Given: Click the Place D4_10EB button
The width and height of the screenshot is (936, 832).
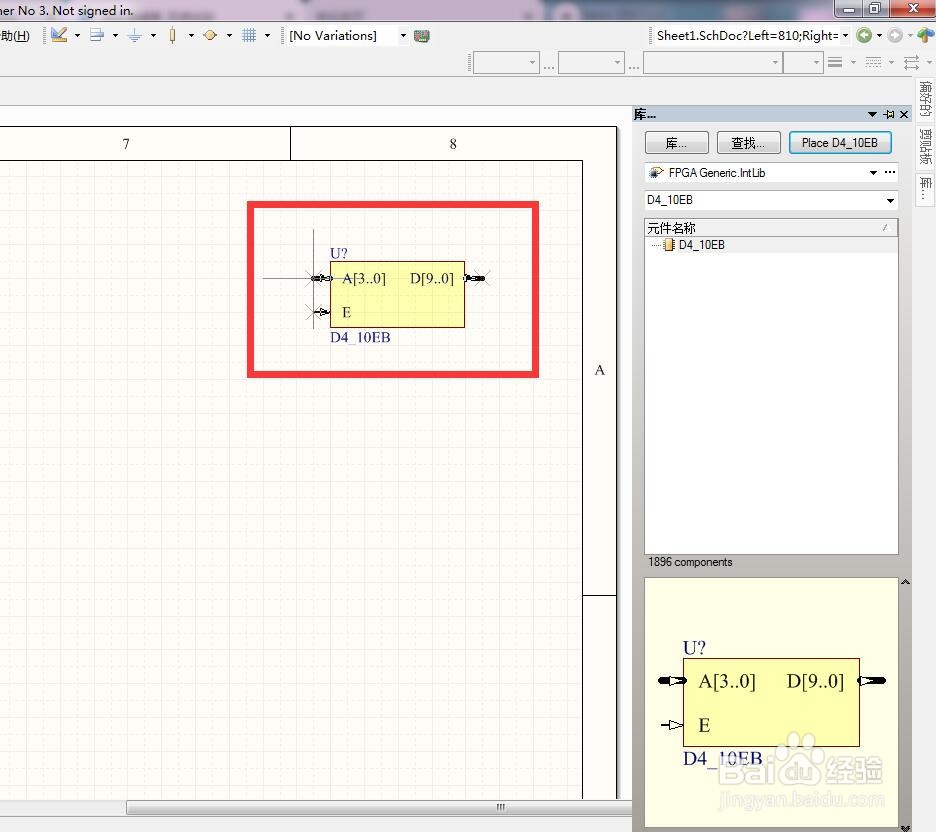Looking at the screenshot, I should click(840, 143).
